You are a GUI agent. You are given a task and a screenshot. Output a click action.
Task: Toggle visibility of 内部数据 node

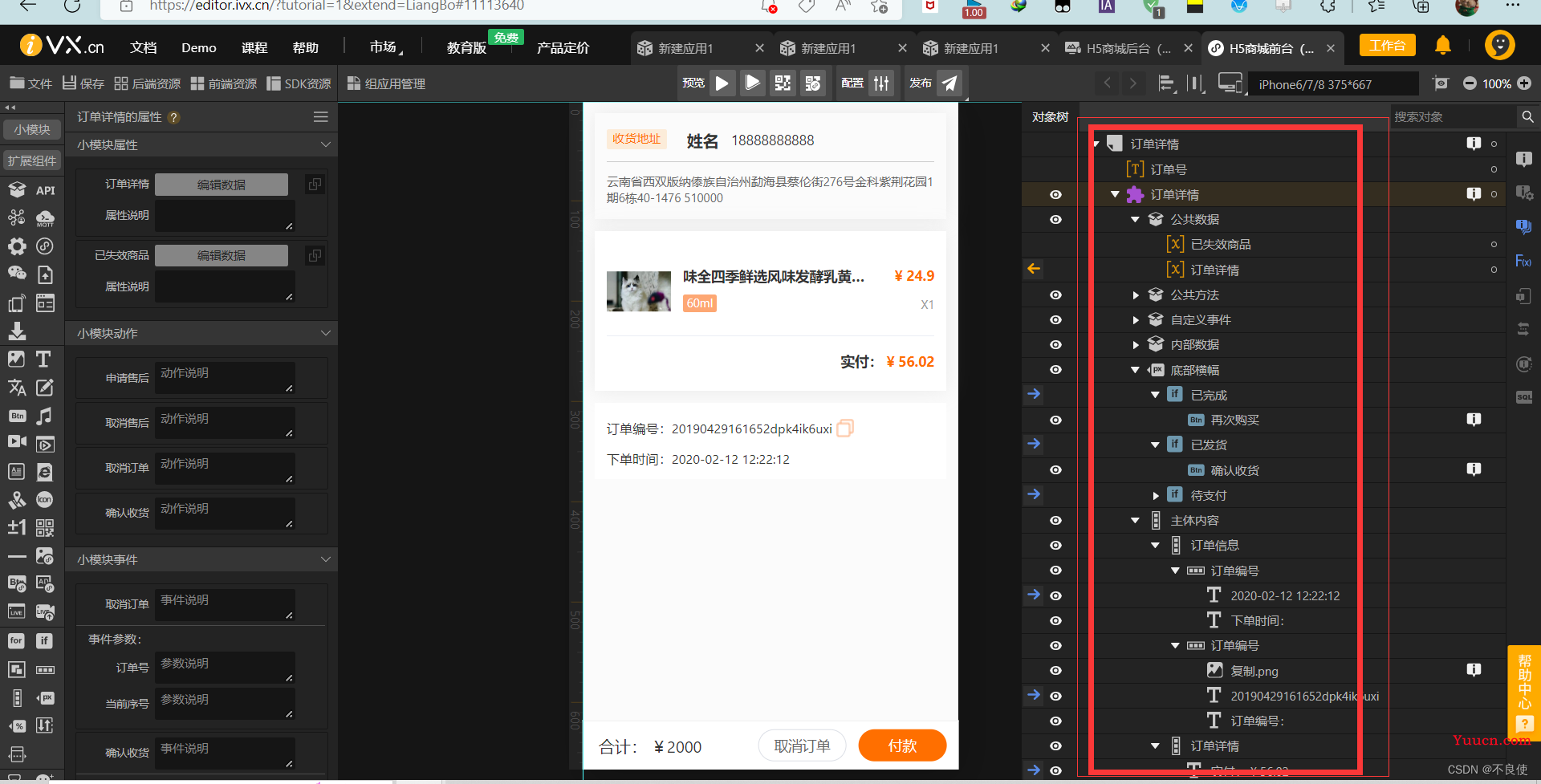pyautogui.click(x=1055, y=345)
